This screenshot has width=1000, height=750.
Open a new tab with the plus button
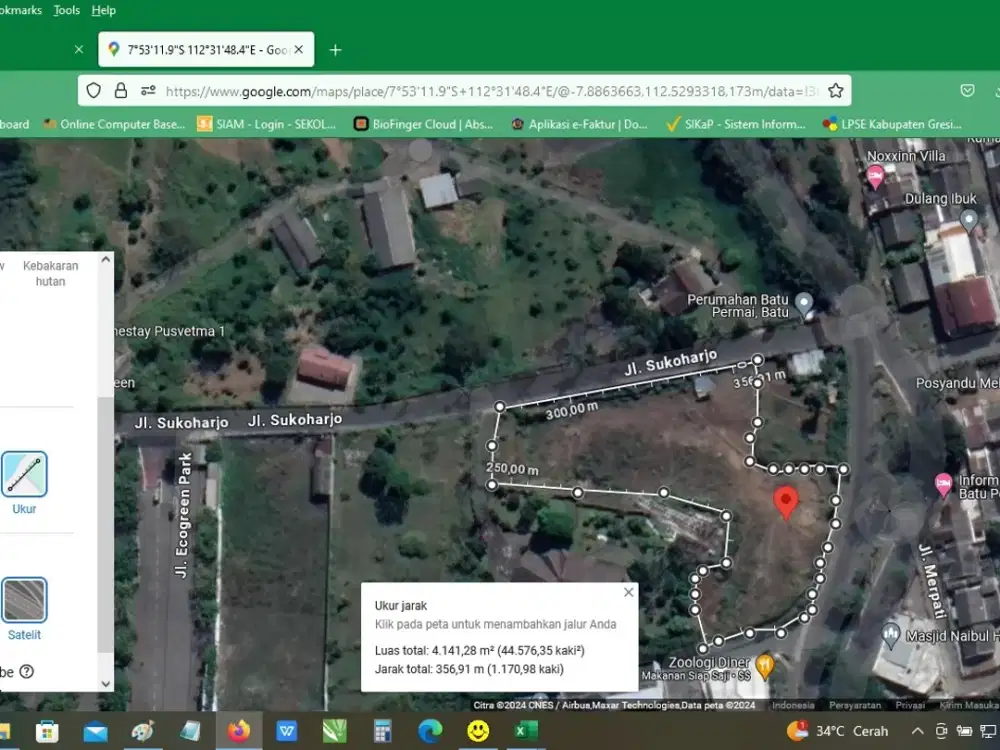pyautogui.click(x=335, y=48)
